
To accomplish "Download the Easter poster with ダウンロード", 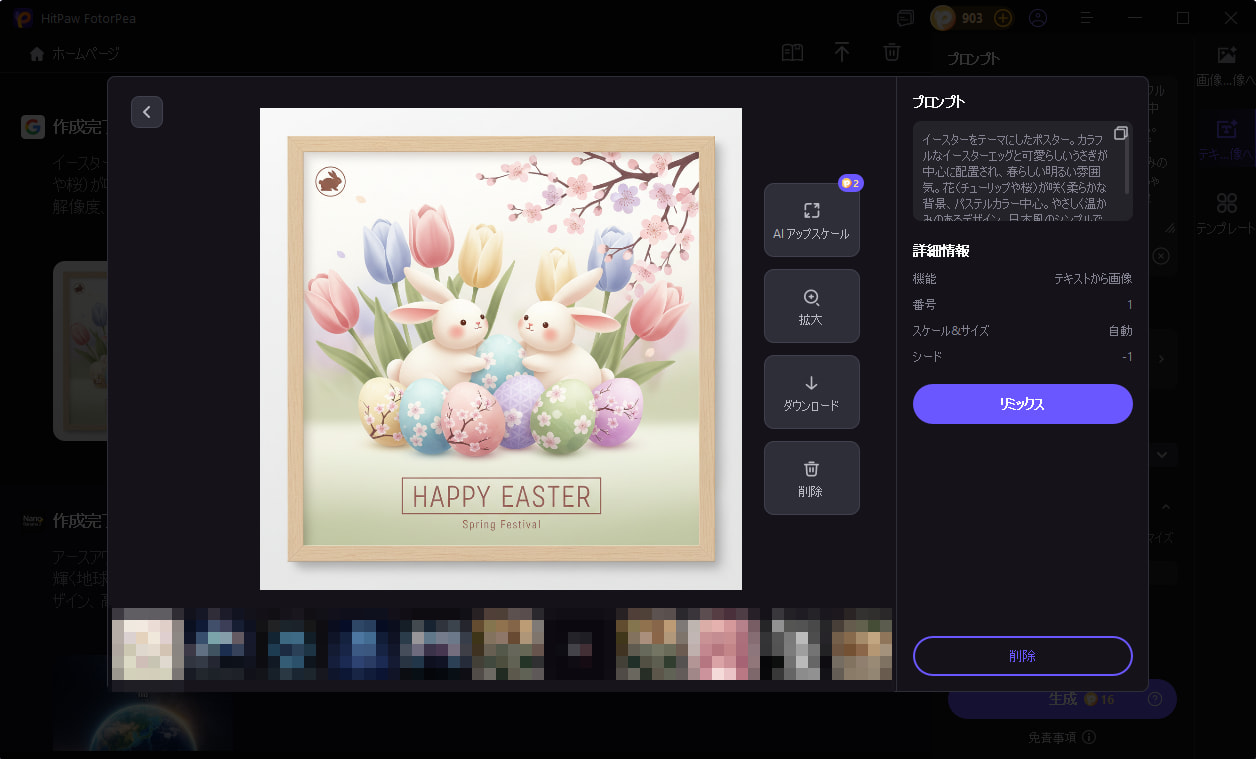I will (811, 392).
